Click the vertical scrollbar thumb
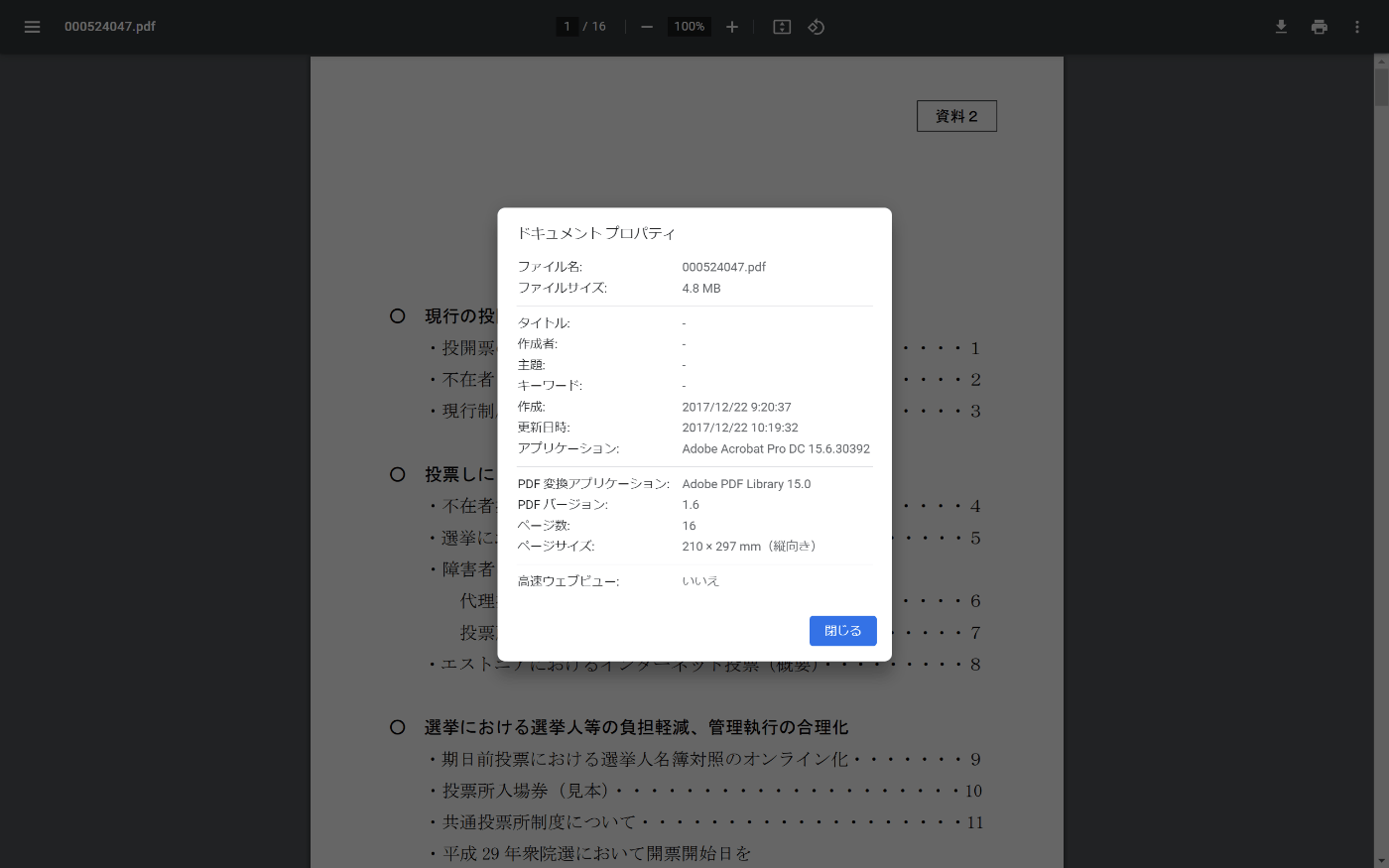 (1381, 87)
